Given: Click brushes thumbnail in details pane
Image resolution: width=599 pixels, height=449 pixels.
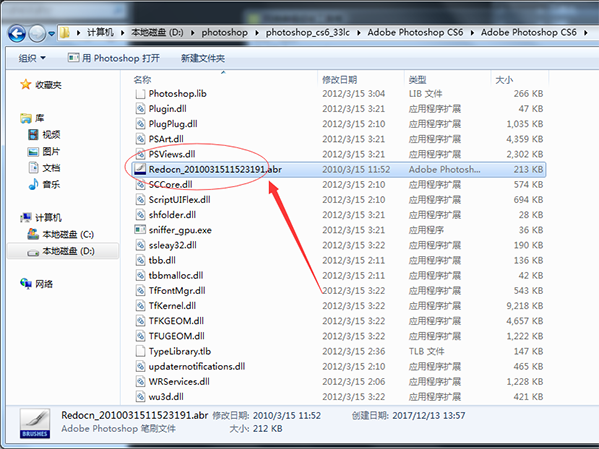Looking at the screenshot, I should coord(35,423).
